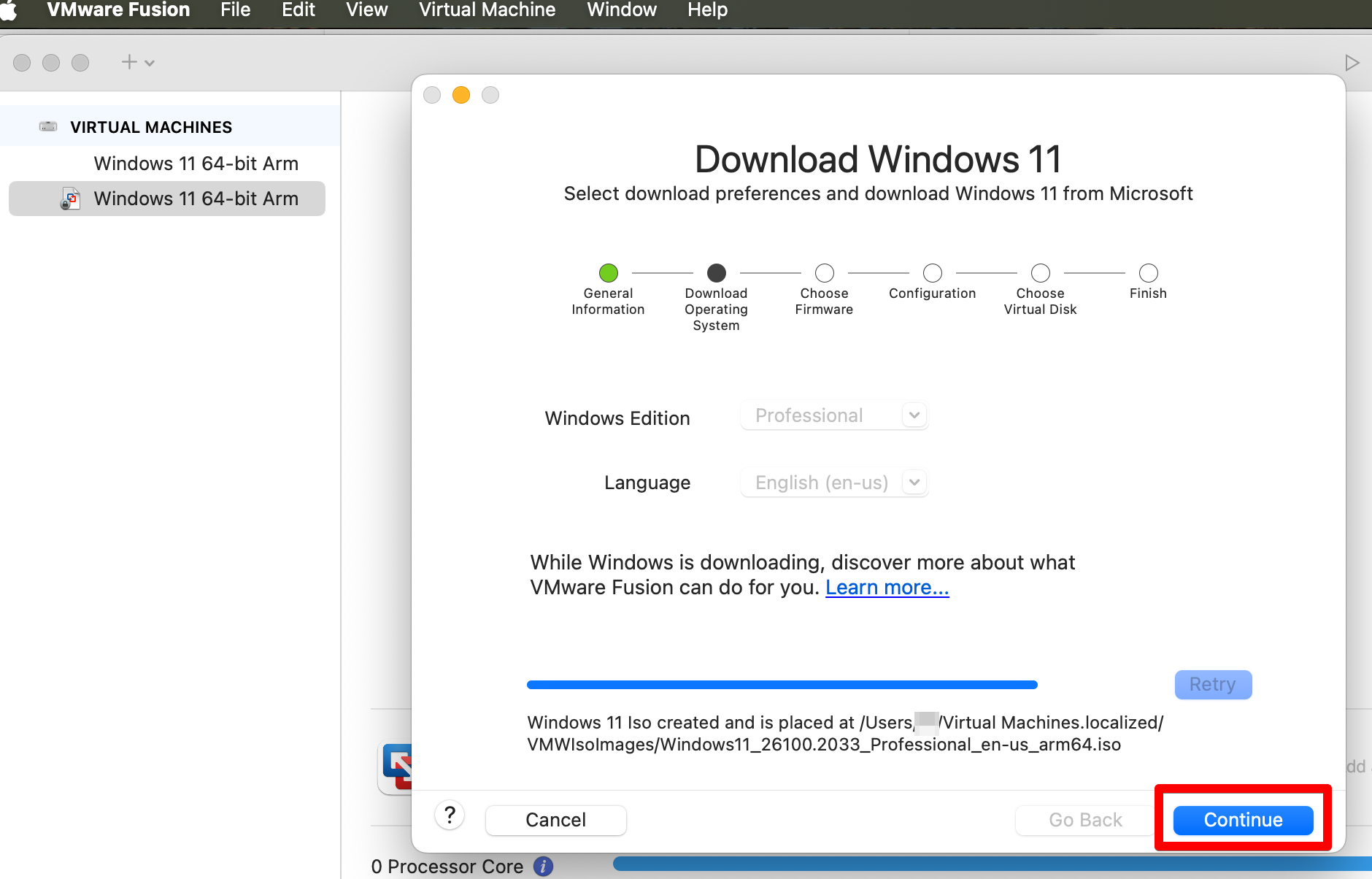
Task: Open the Language English (en-us) dropdown
Action: pos(834,483)
